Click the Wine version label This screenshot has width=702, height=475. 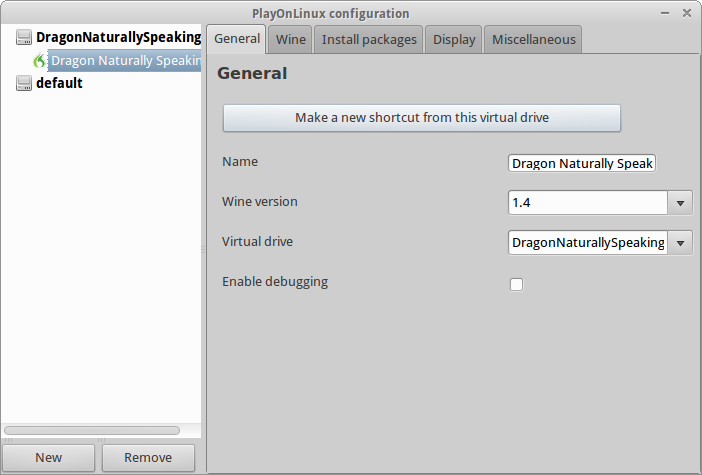coord(260,201)
